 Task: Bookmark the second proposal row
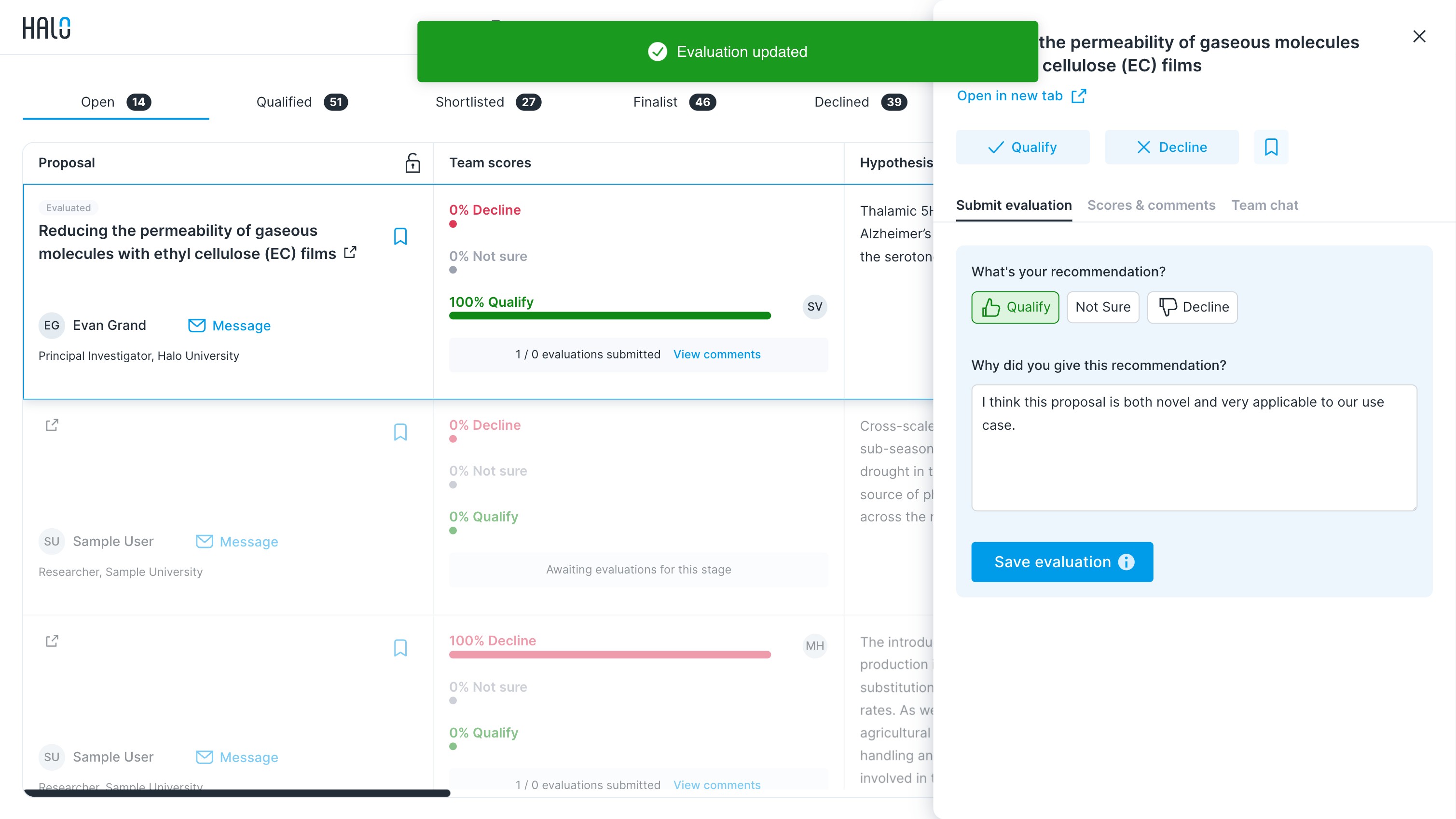pos(400,432)
